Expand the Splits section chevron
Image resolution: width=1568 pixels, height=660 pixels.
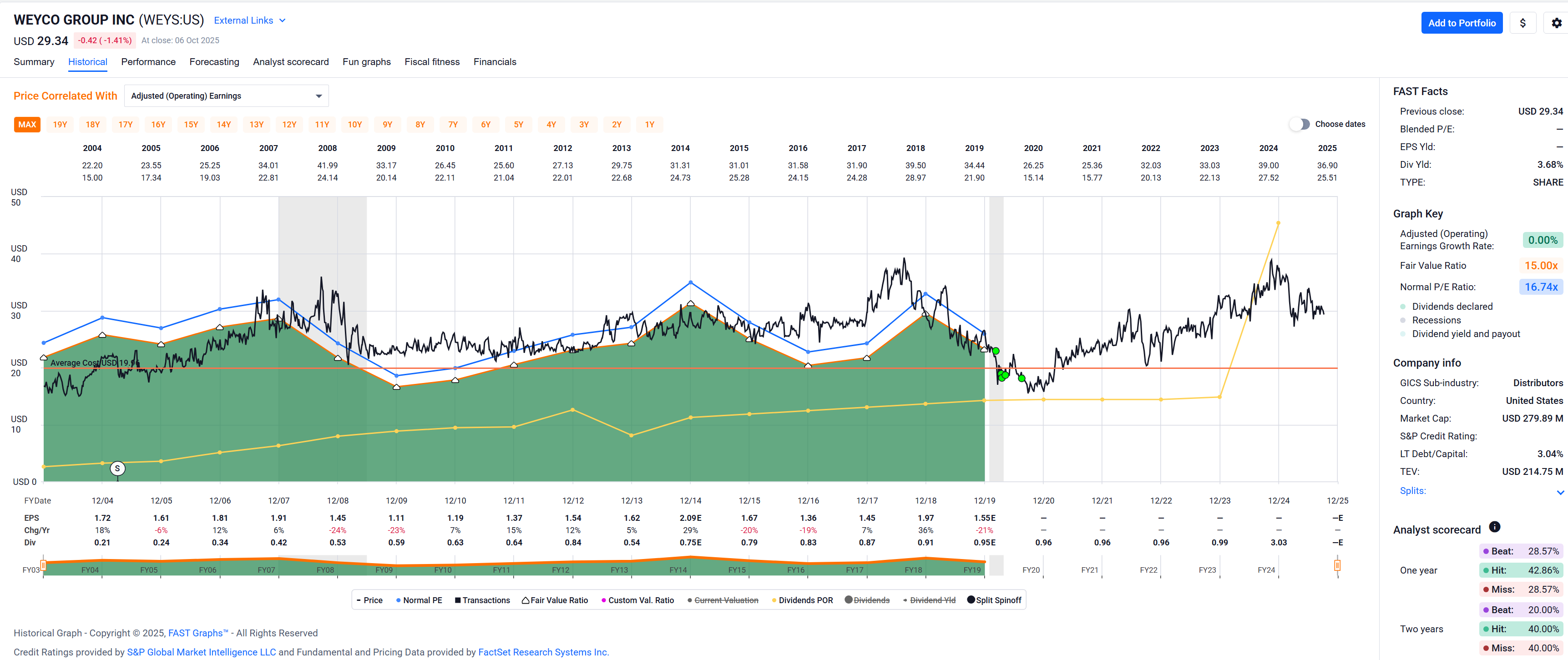[1559, 492]
